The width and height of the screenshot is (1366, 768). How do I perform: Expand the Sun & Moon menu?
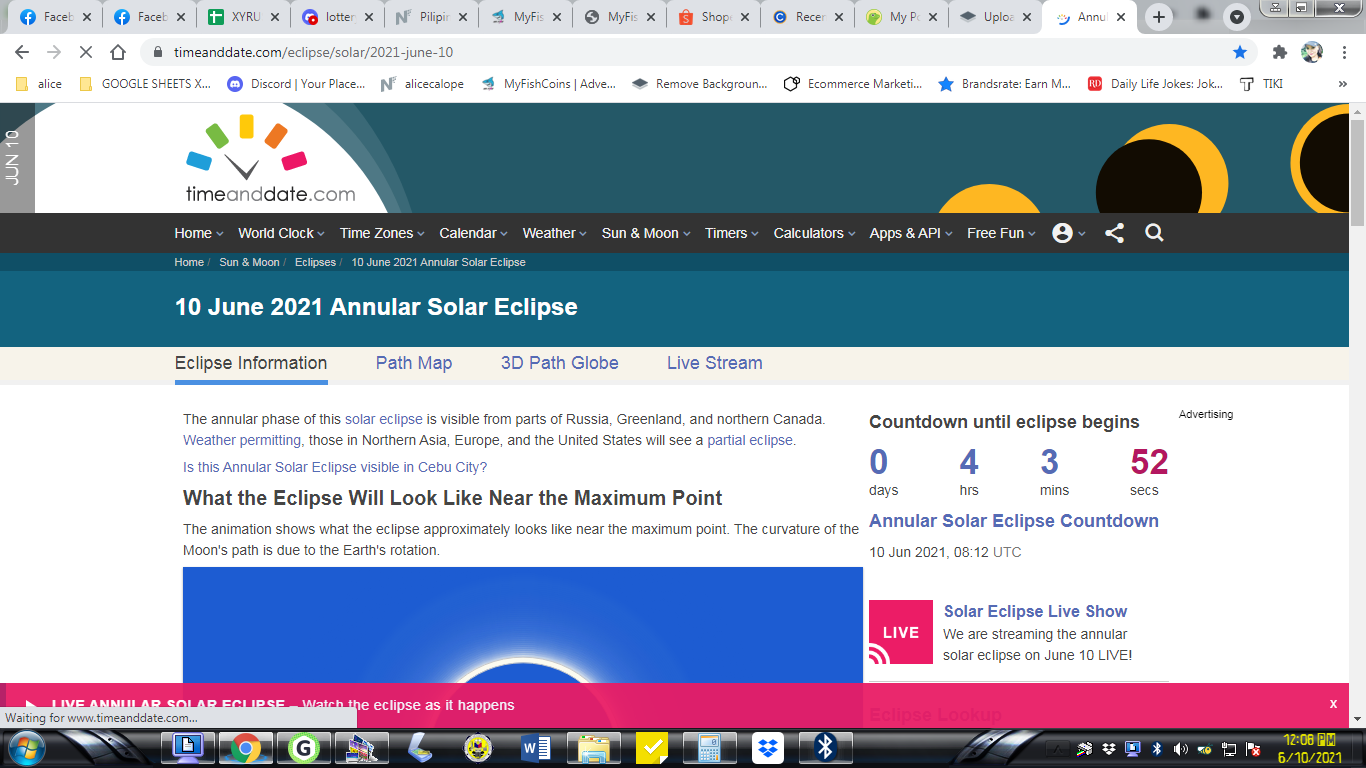[646, 233]
